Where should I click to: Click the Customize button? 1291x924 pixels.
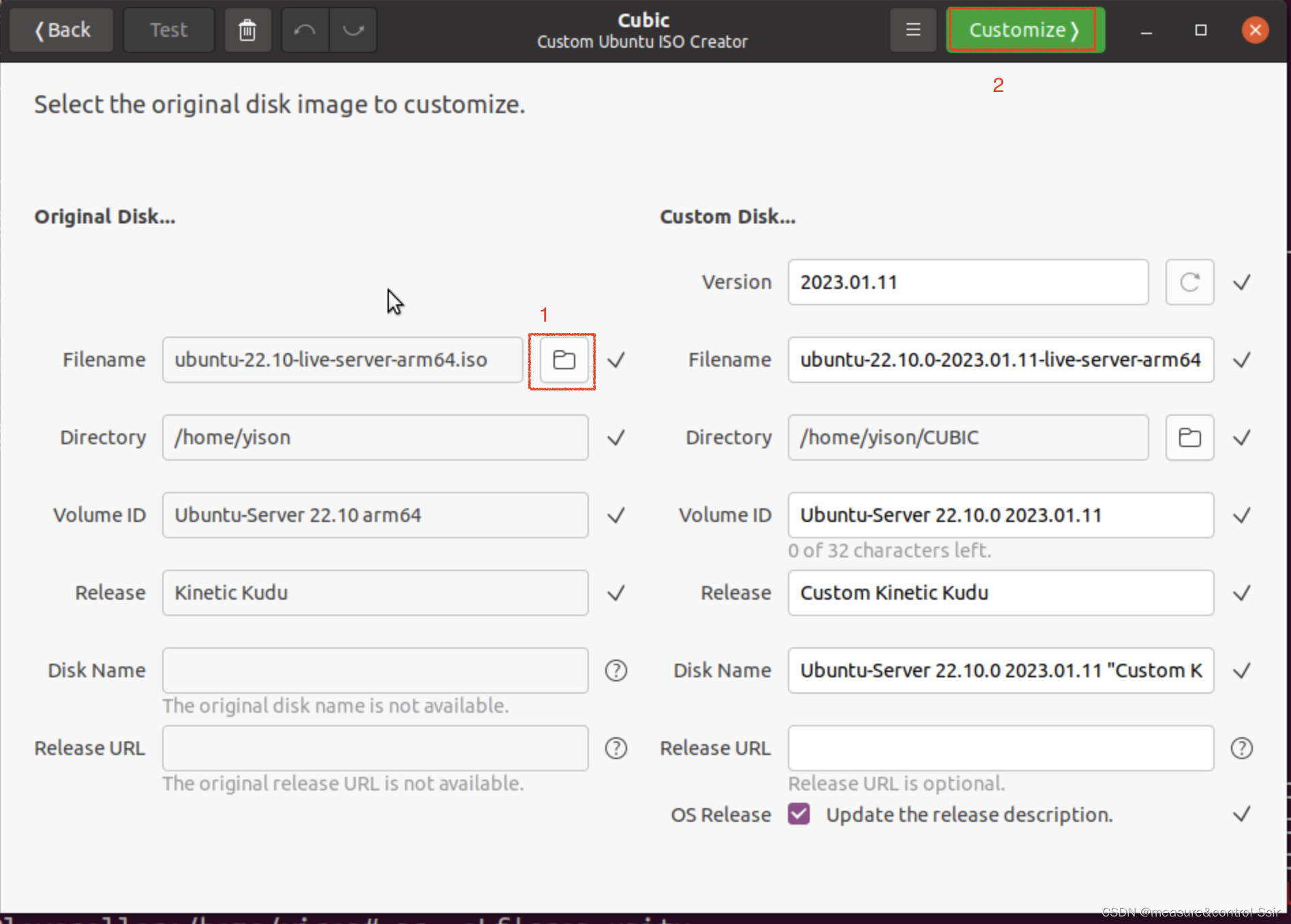(x=1025, y=30)
